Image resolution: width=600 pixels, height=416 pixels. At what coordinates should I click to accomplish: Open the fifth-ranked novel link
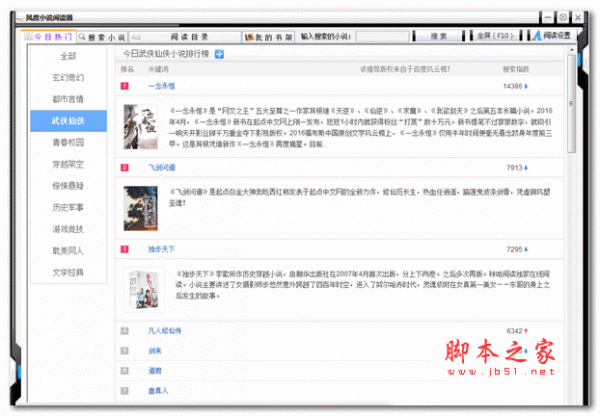coord(155,351)
